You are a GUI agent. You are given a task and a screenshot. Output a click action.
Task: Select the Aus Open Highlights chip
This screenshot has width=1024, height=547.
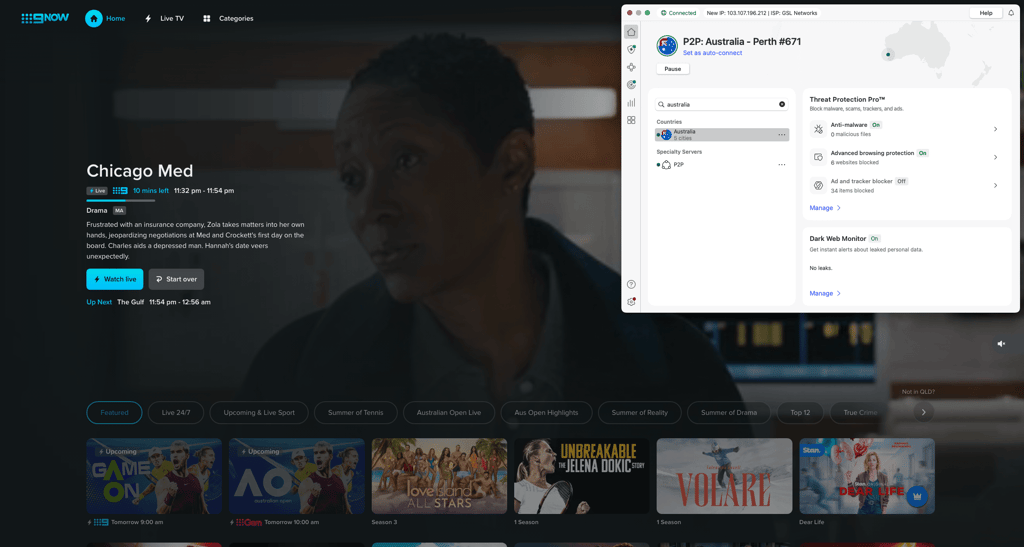[x=546, y=413]
